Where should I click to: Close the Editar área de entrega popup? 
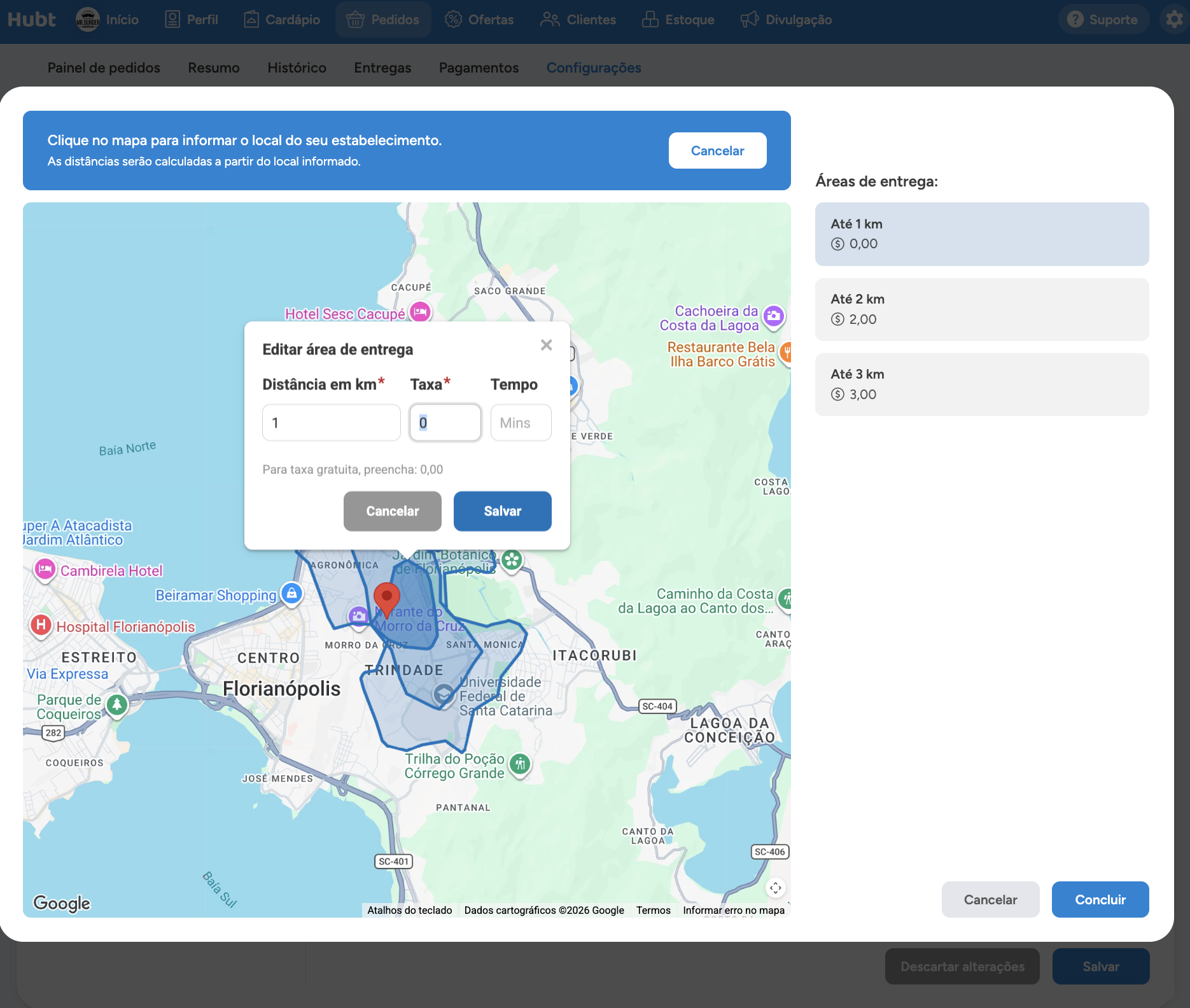(546, 345)
